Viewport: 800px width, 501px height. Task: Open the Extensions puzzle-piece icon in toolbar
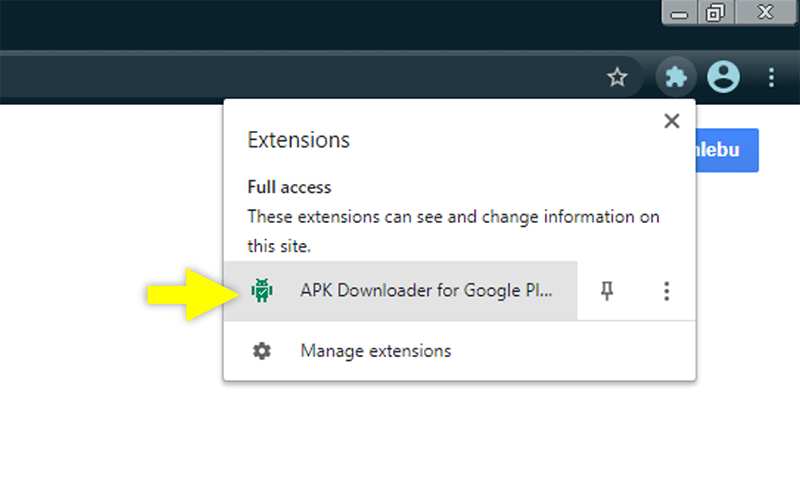pos(676,78)
